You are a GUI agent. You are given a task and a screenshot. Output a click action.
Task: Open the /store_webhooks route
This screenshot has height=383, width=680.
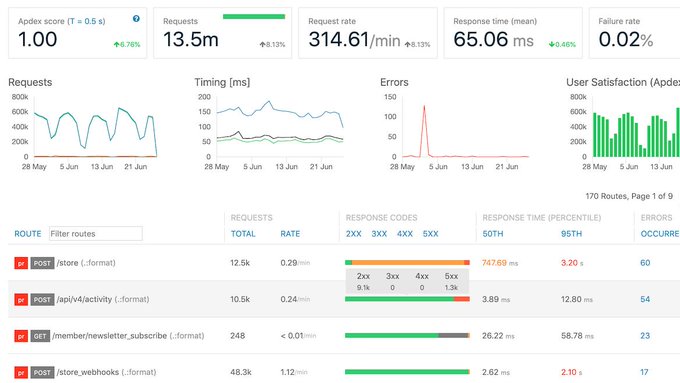[106, 372]
